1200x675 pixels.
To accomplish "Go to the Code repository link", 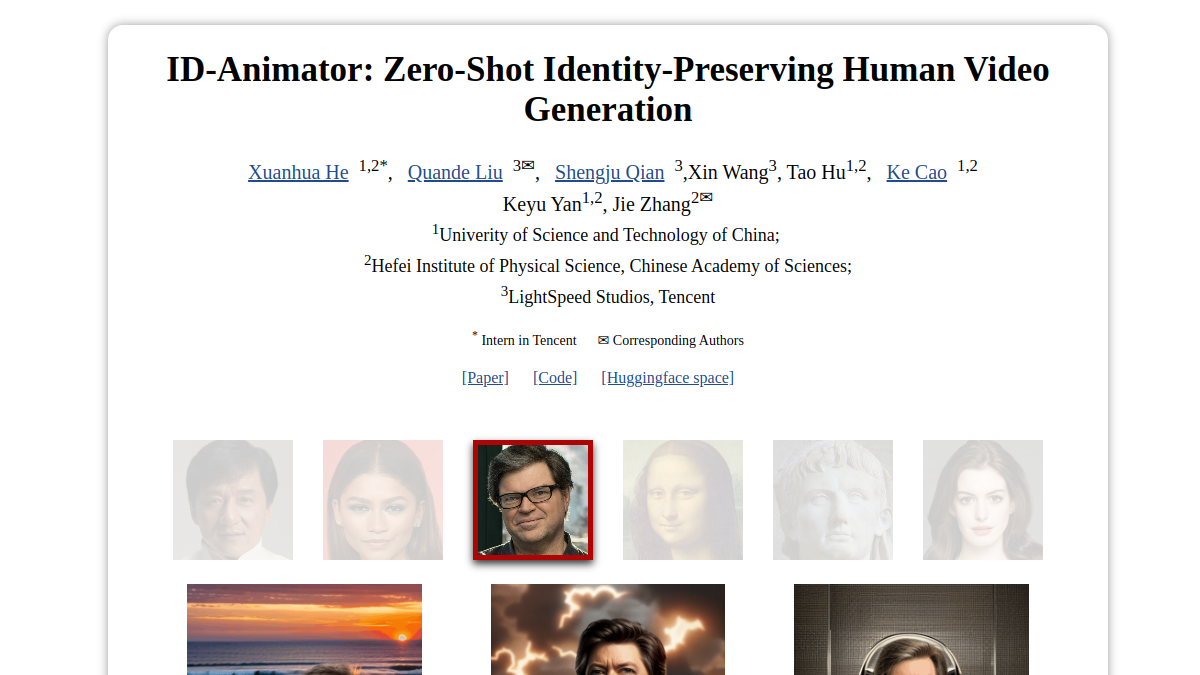I will pyautogui.click(x=555, y=377).
